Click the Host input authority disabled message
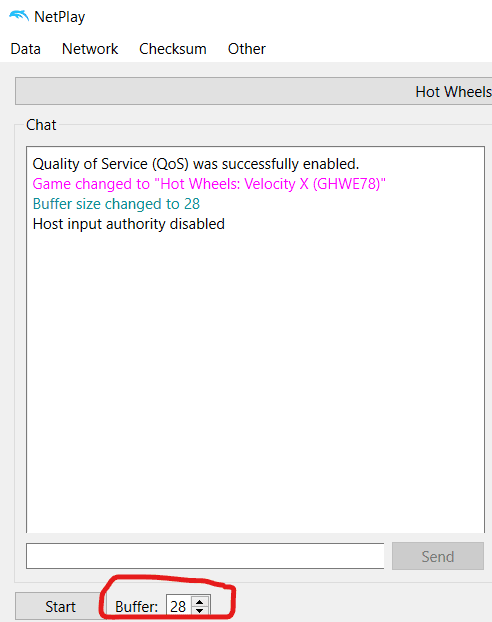The image size is (492, 622). click(129, 224)
